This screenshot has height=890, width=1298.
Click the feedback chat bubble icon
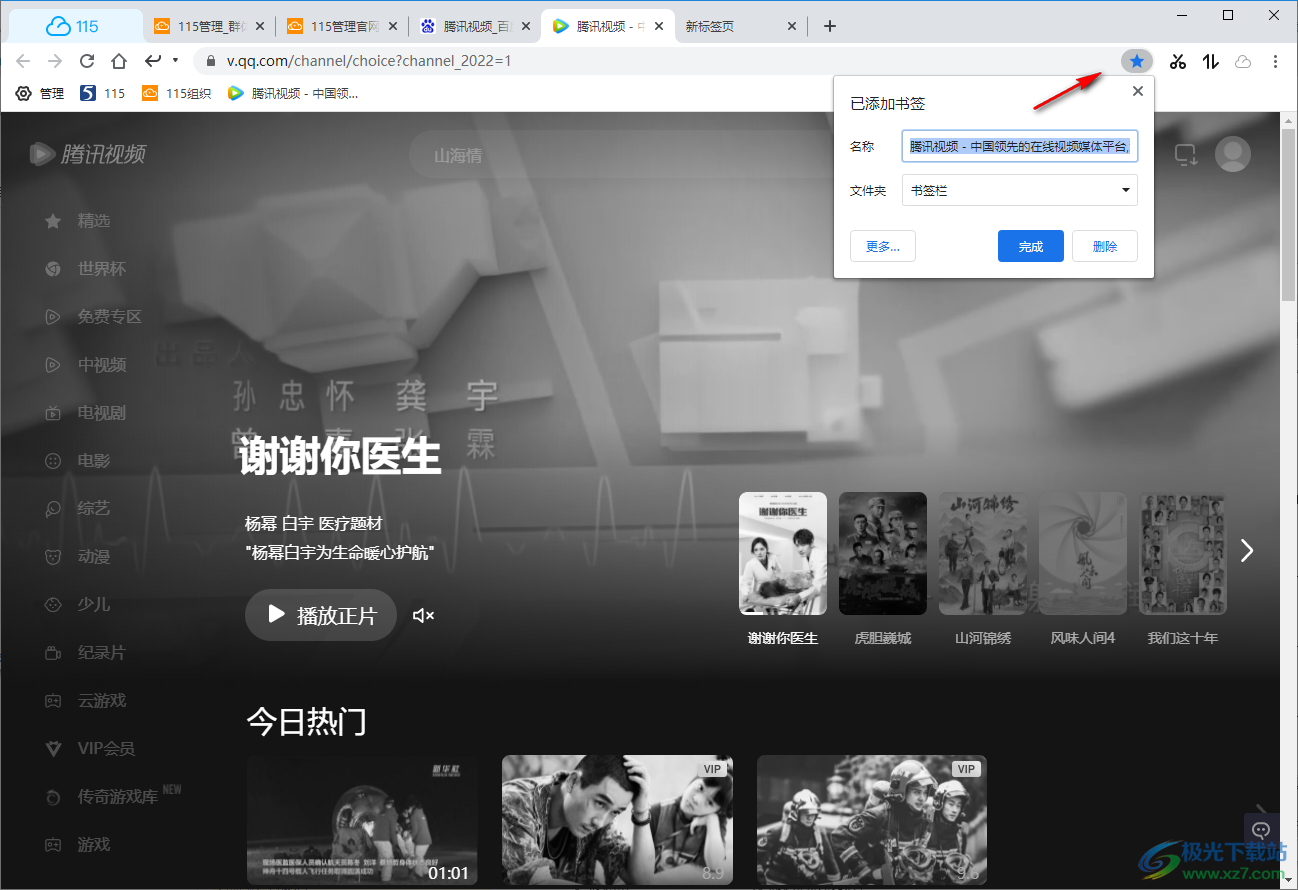1261,829
